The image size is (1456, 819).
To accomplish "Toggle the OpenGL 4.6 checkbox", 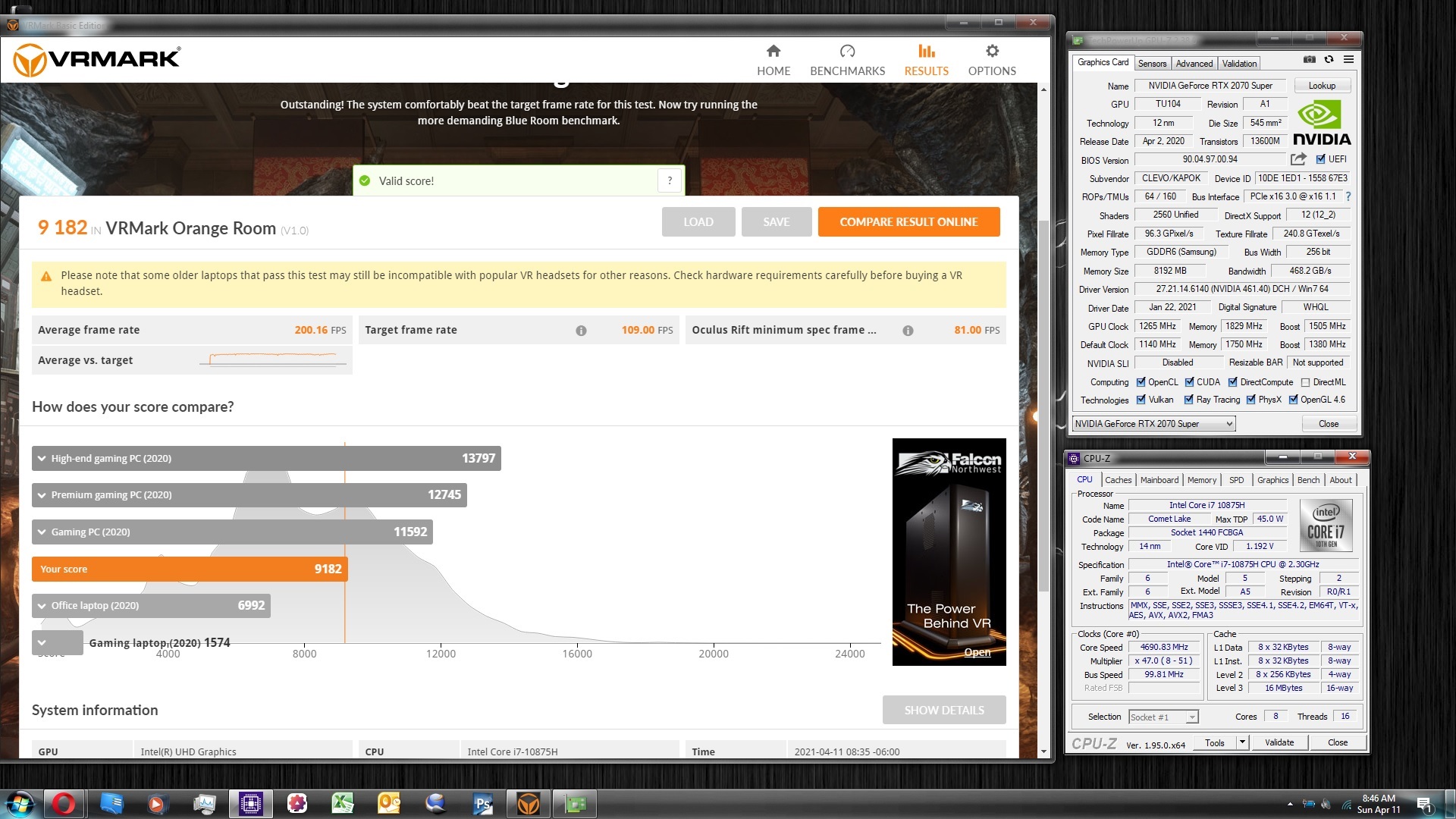I will pyautogui.click(x=1294, y=400).
